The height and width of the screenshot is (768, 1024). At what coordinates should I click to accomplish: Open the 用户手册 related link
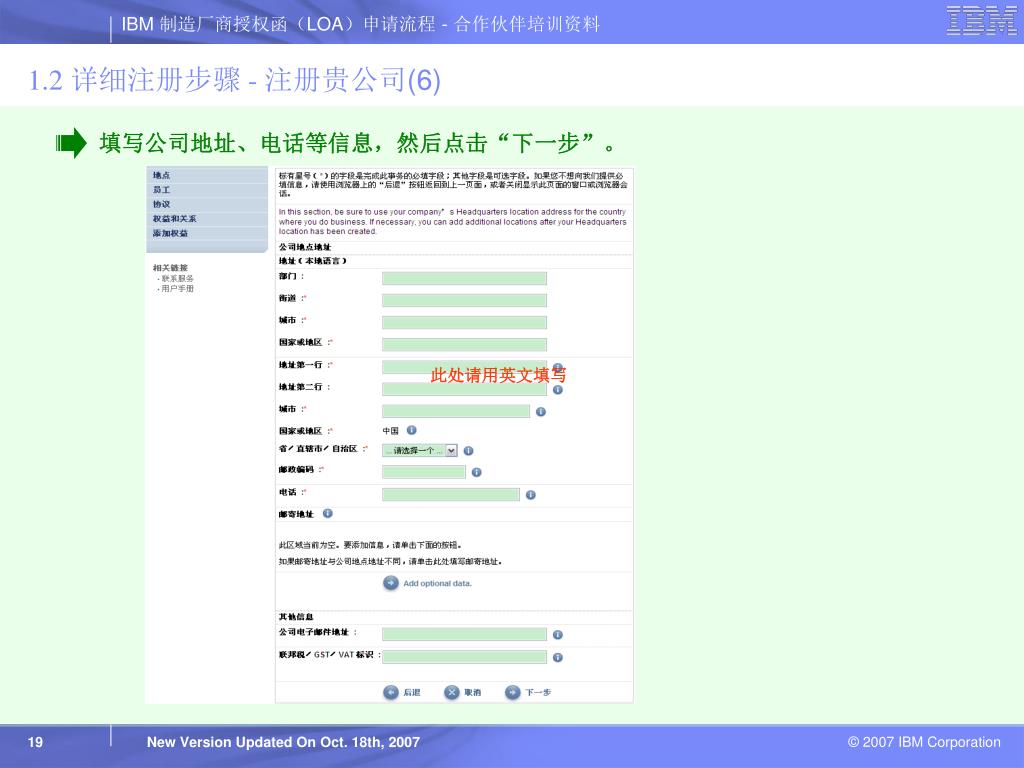[x=177, y=288]
